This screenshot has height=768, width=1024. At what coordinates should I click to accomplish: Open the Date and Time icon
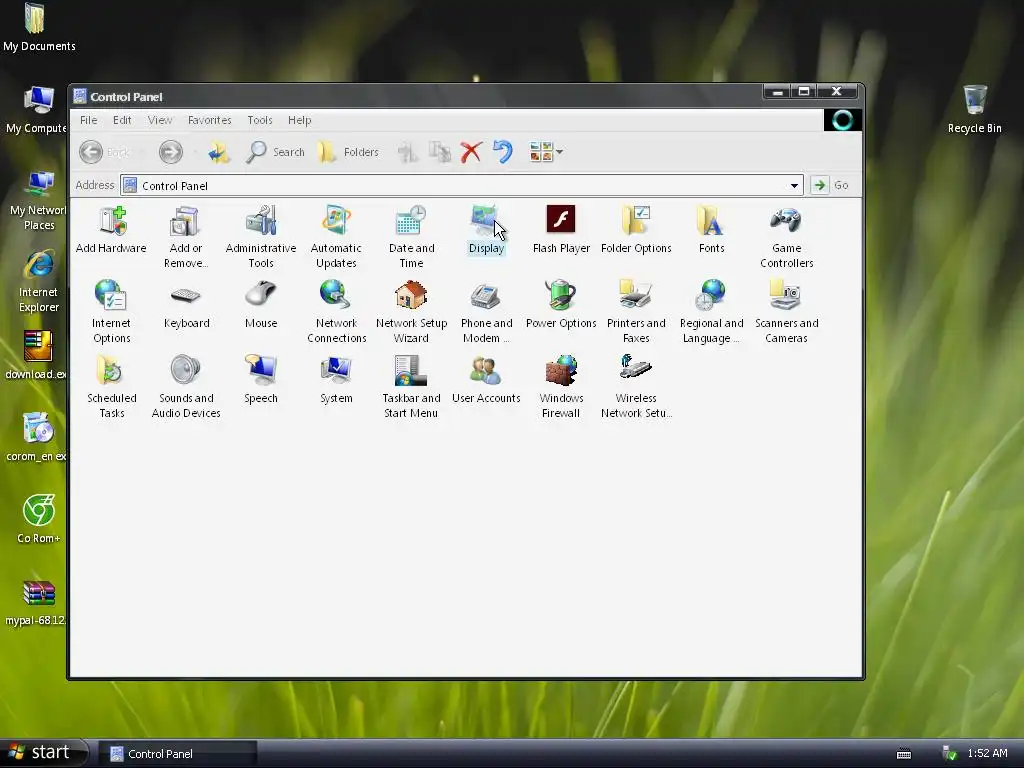point(411,221)
